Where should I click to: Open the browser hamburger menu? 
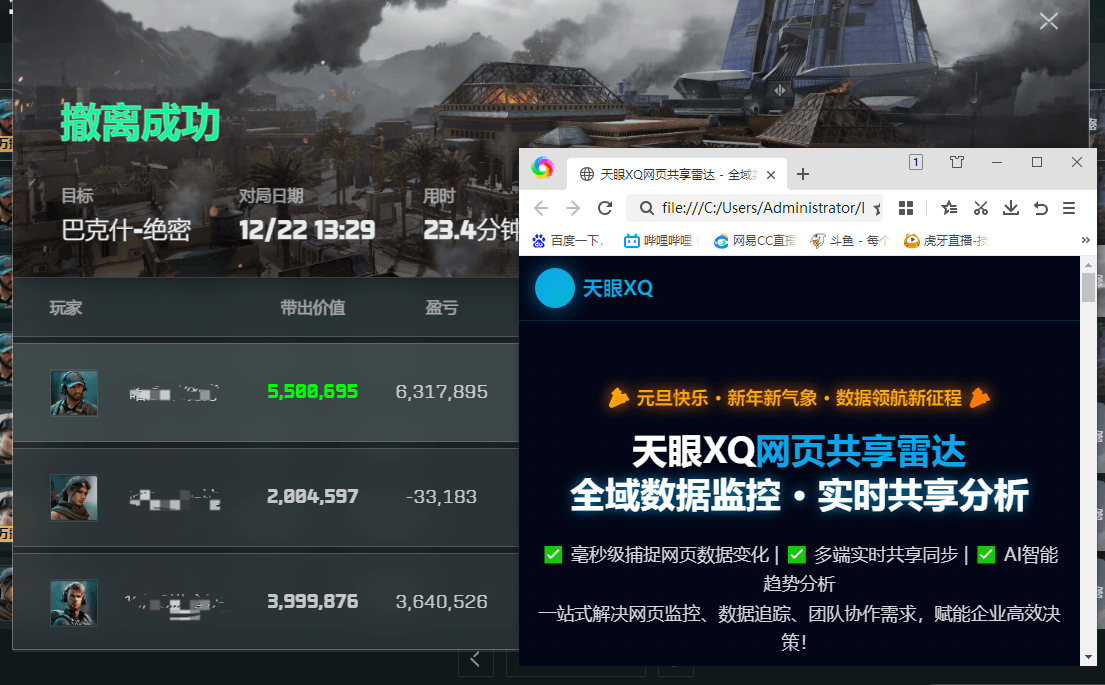[x=1068, y=207]
